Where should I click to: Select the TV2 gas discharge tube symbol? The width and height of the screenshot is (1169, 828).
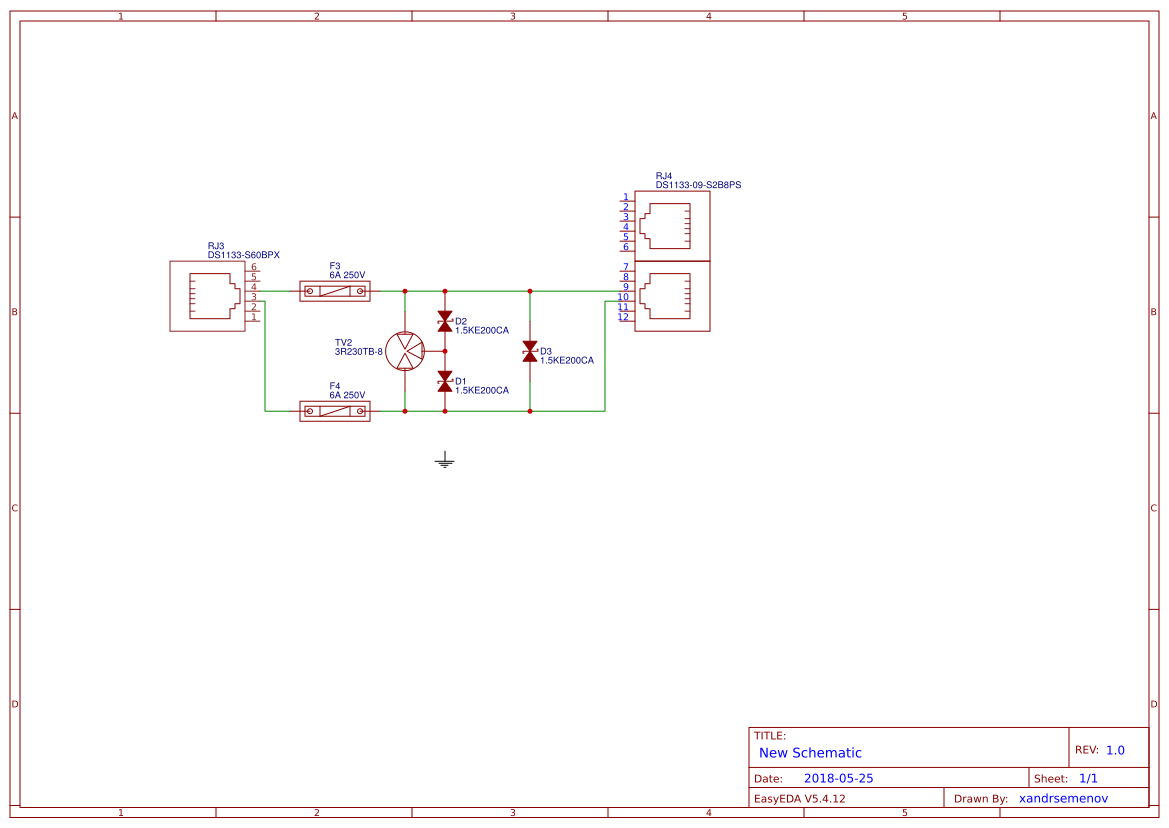(x=407, y=351)
